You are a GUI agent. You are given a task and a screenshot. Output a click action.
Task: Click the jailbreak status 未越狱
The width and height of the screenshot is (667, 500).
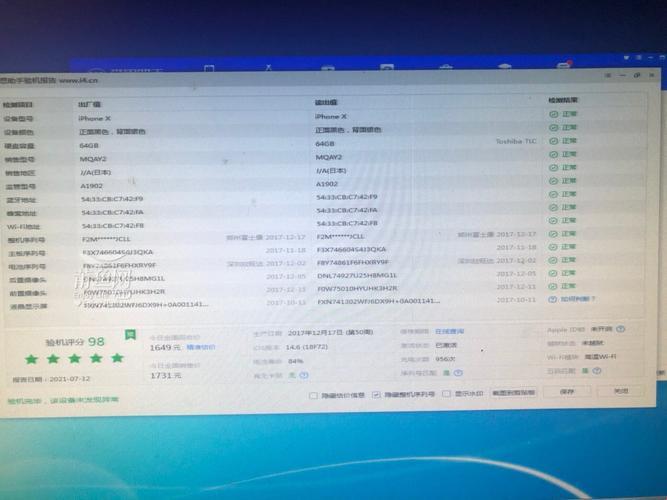coord(593,343)
